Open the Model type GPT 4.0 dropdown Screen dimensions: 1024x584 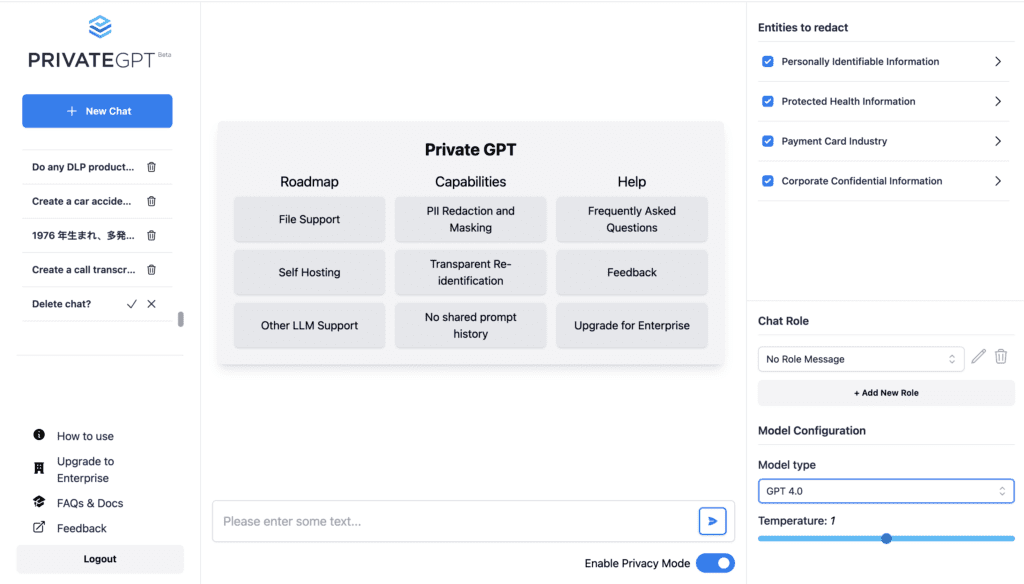click(x=886, y=491)
